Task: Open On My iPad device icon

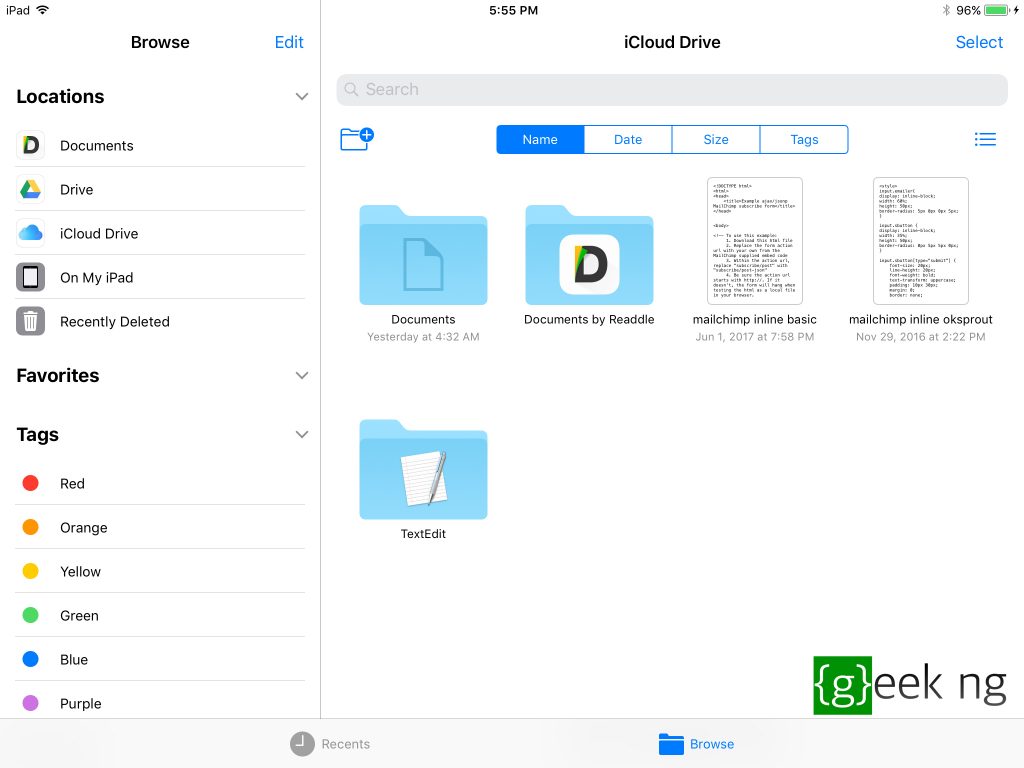Action: coord(31,278)
